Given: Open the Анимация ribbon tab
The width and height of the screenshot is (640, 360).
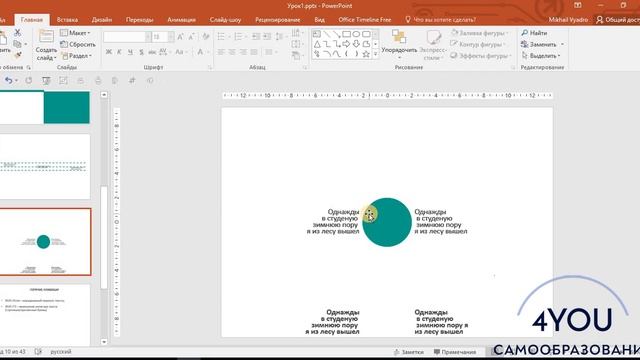Looking at the screenshot, I should 181,20.
